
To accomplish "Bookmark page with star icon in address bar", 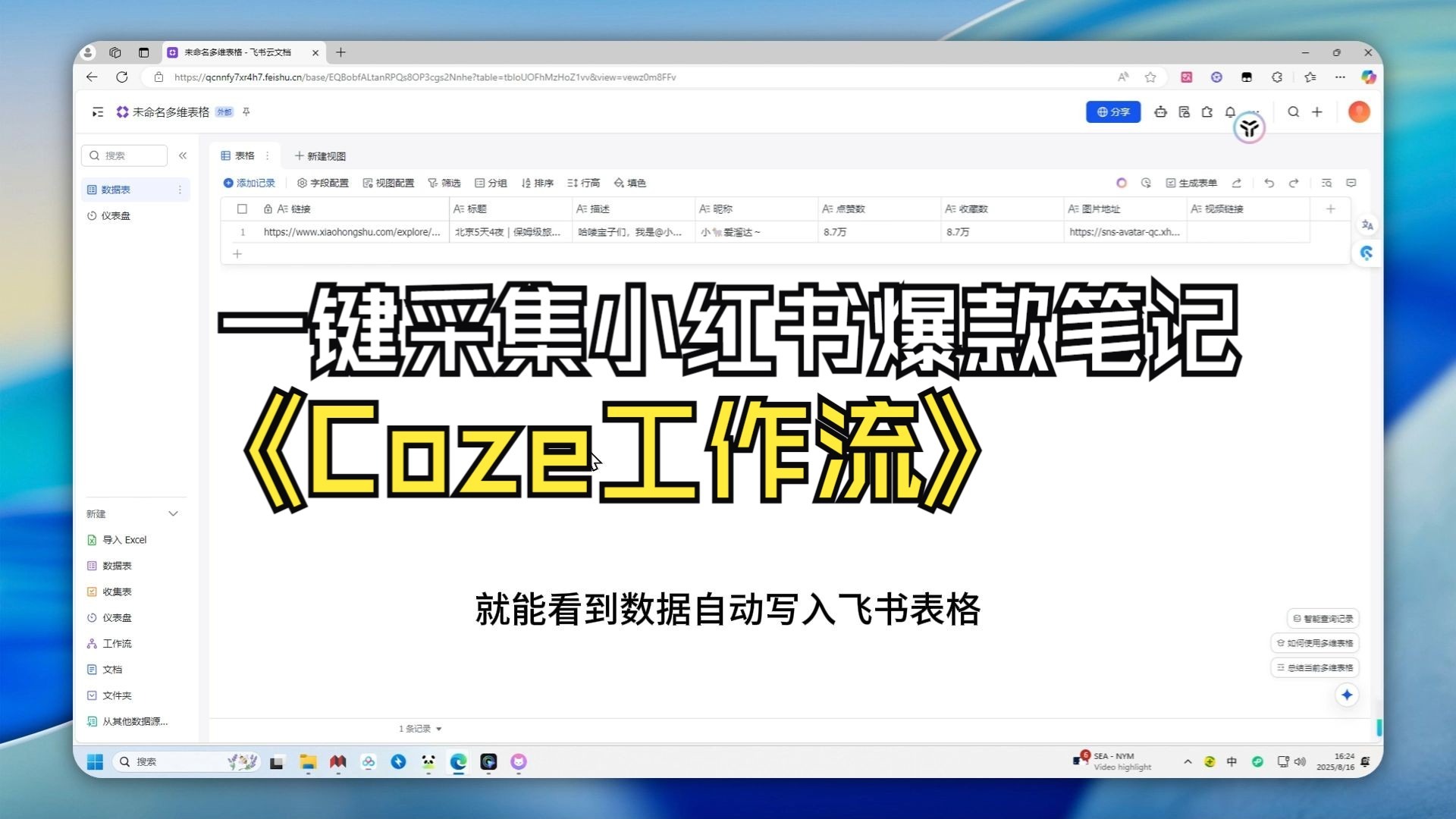I will 1150,77.
